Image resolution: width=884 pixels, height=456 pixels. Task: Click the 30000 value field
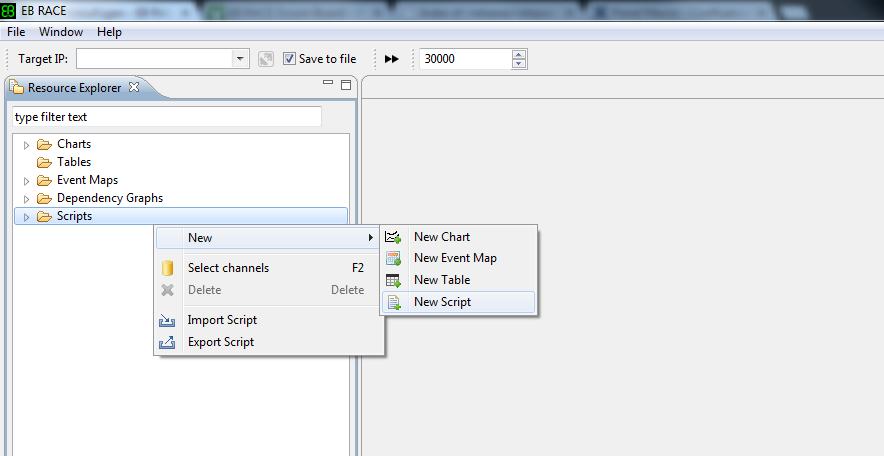465,59
